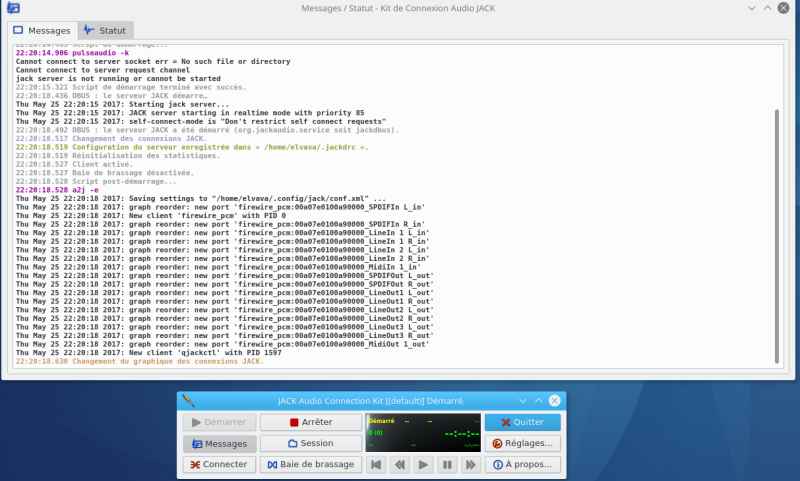Minimize the Messages / Statut window
This screenshot has width=800, height=481.
click(x=752, y=8)
